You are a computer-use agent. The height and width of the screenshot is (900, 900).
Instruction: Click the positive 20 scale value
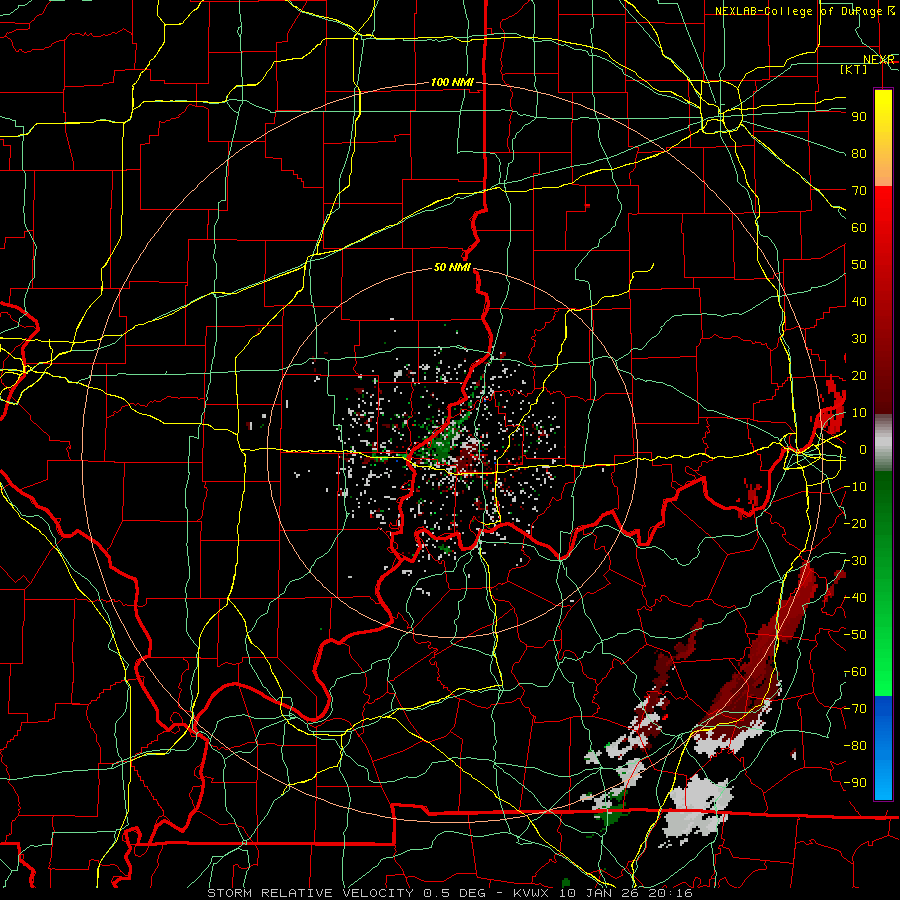859,376
